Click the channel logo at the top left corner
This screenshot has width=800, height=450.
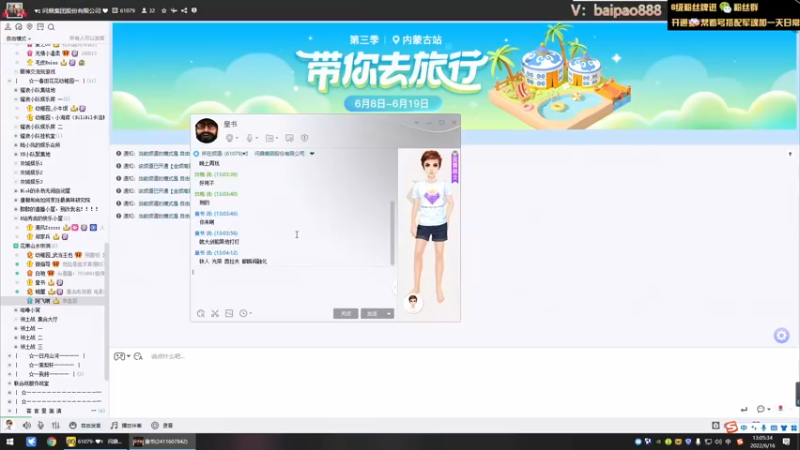pos(14,10)
